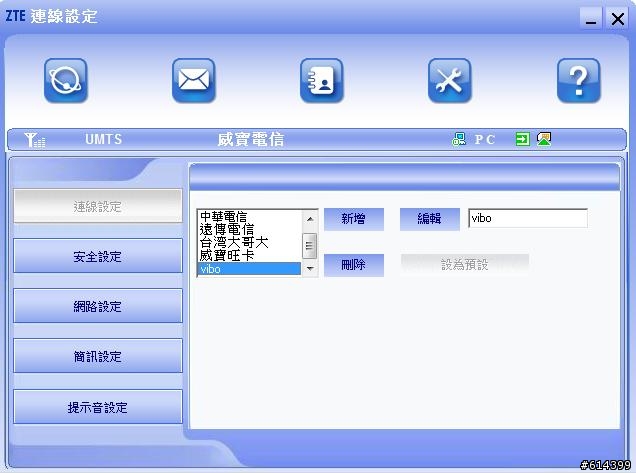The width and height of the screenshot is (636, 473).
Task: Click the 威寶電信 operator name
Action: 250,140
